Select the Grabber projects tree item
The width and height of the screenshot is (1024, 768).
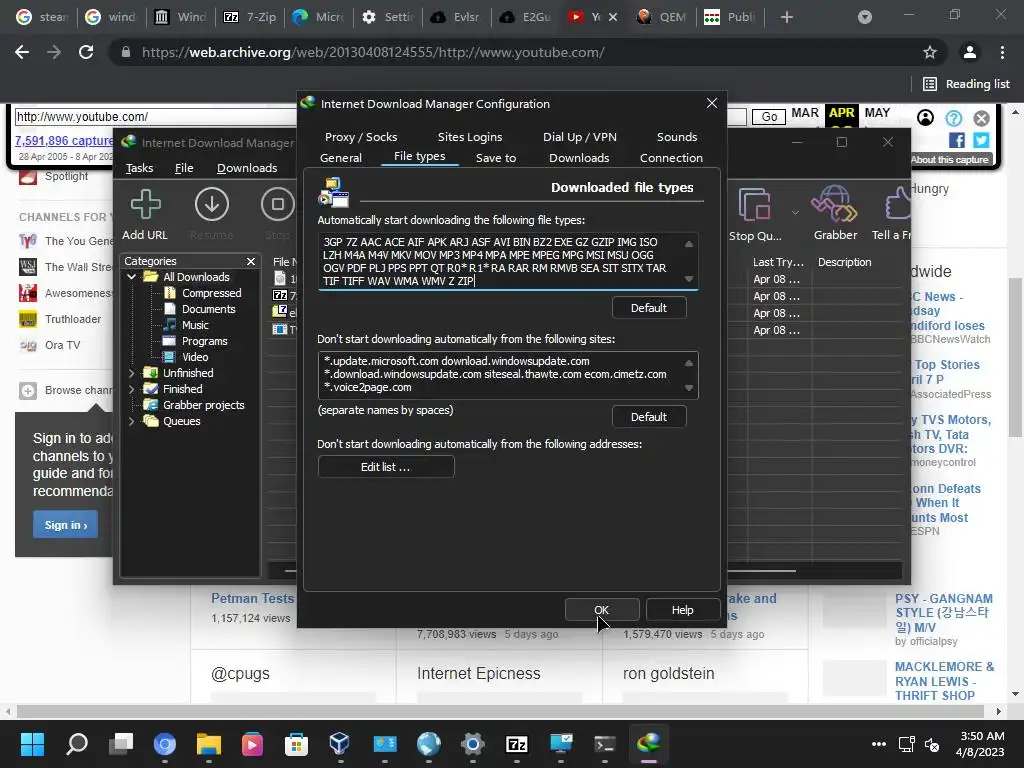point(203,405)
